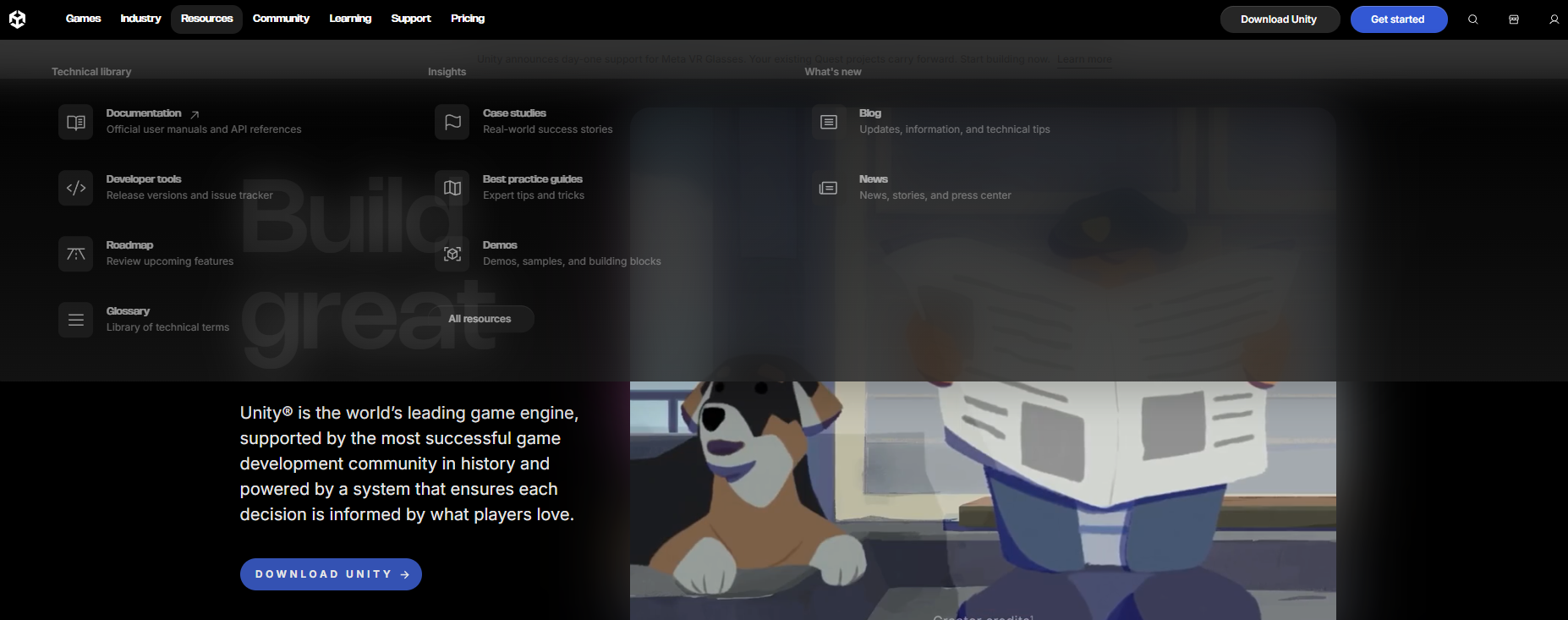Screen dimensions: 1568x620
Task: Click the Roadmap road icon
Action: [x=75, y=254]
